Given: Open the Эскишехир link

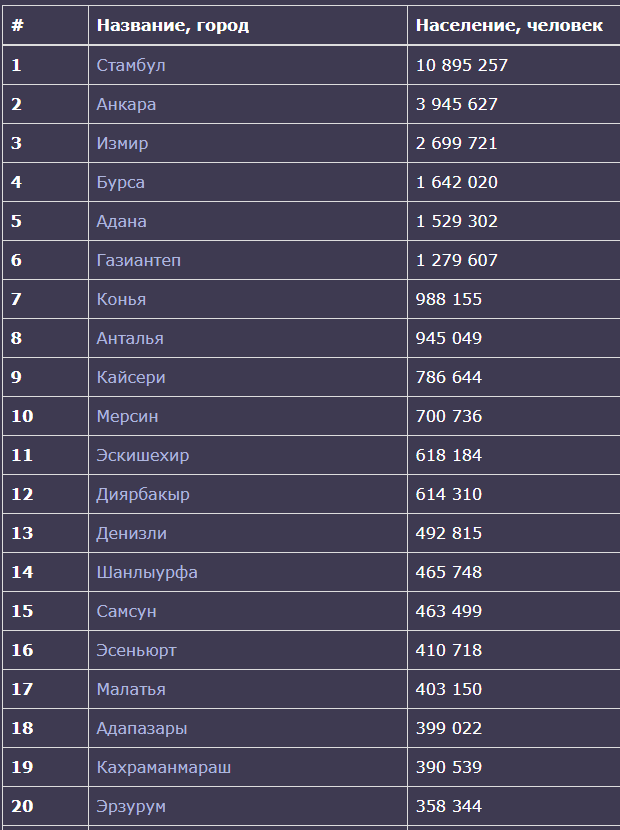Looking at the screenshot, I should [143, 455].
